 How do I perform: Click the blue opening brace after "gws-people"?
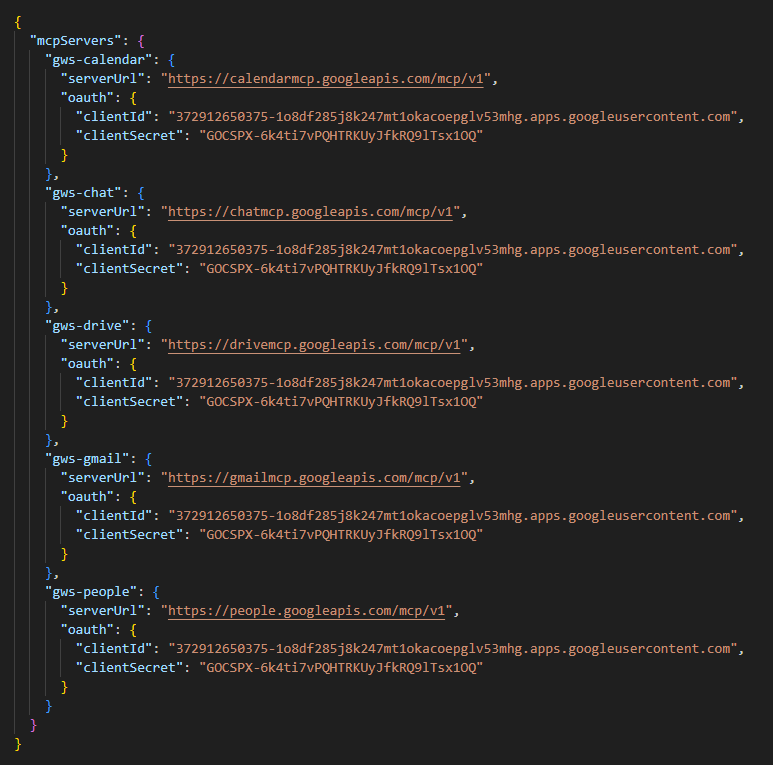point(156,592)
